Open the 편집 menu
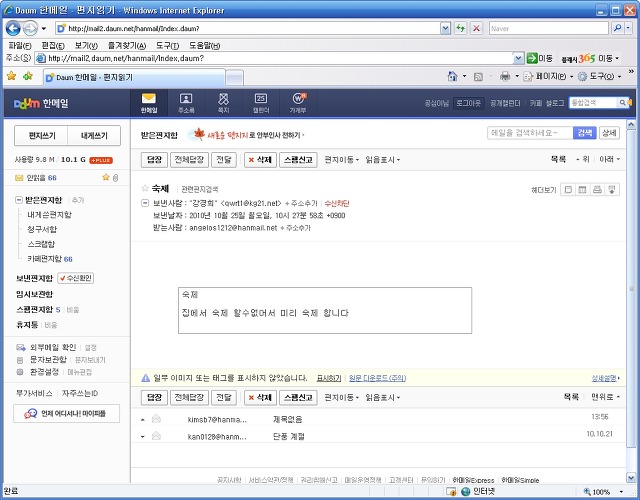 53,46
